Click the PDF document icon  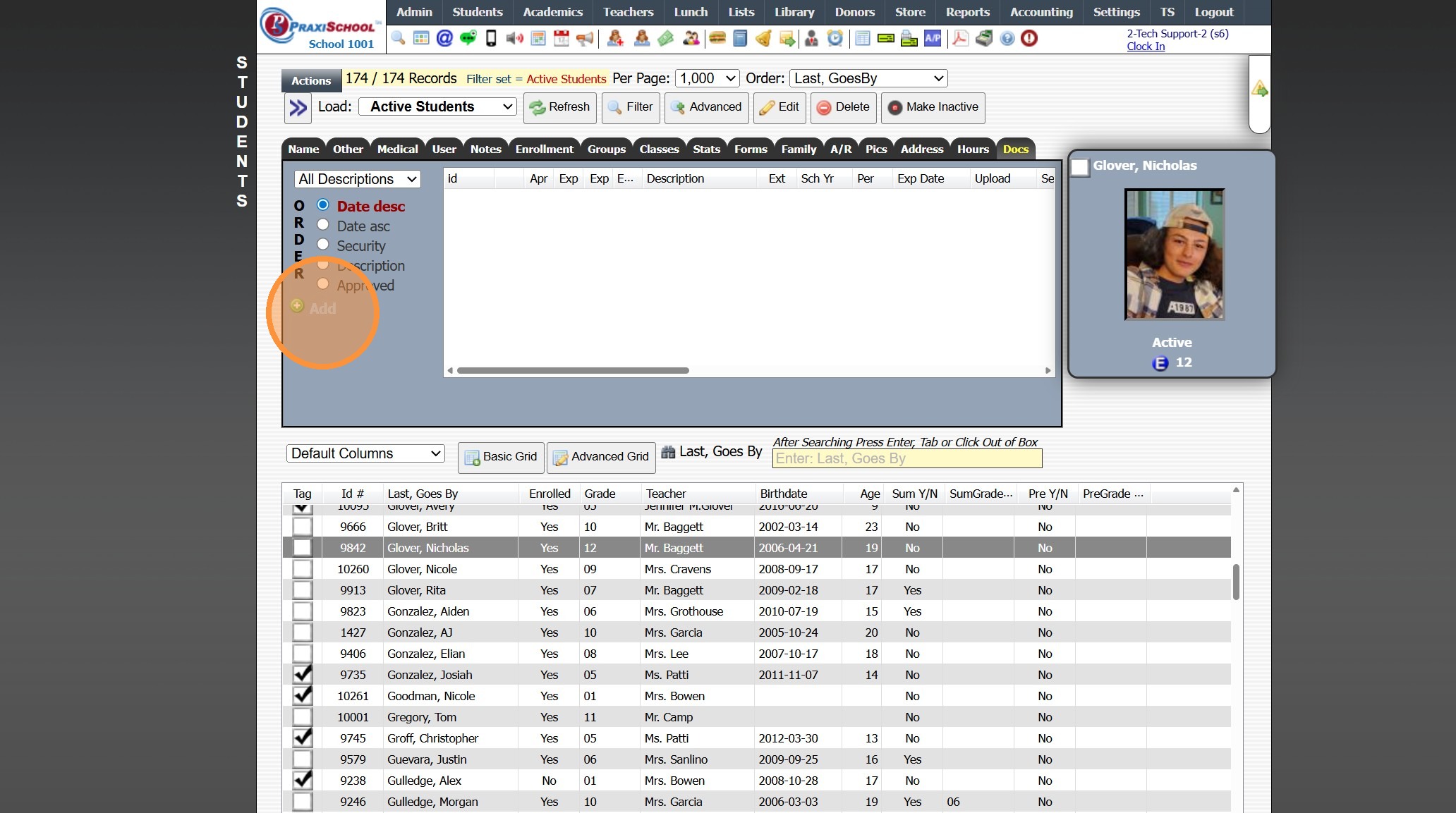click(x=959, y=38)
